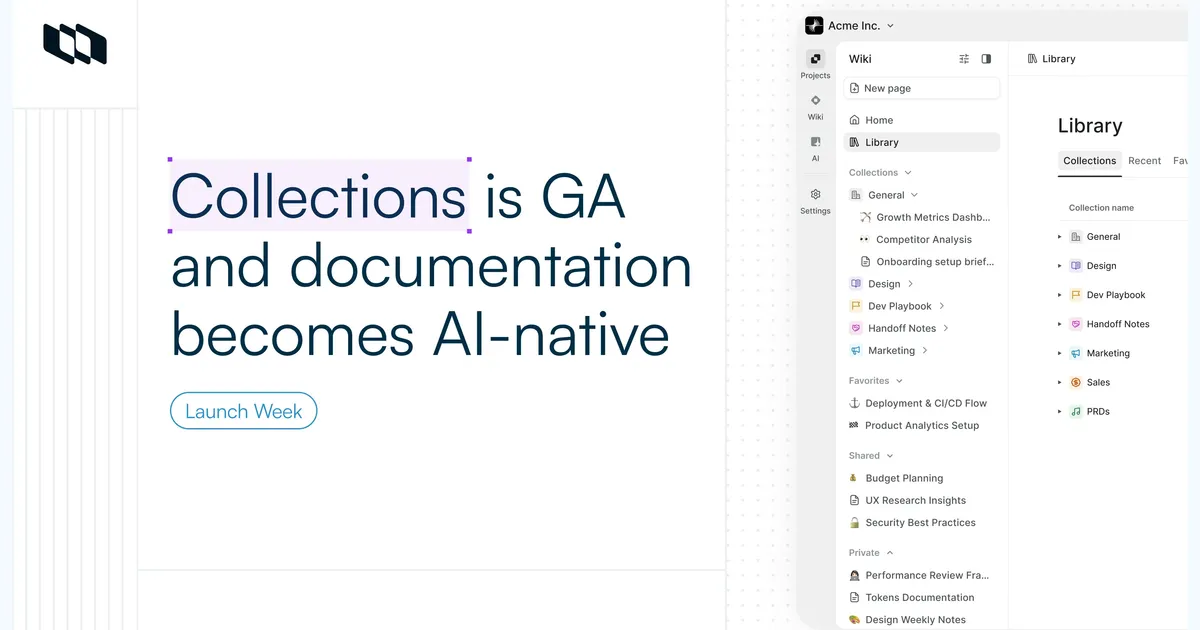The image size is (1200, 630).
Task: Toggle the sidebar panel icon in the Wiki header
Action: 986,59
